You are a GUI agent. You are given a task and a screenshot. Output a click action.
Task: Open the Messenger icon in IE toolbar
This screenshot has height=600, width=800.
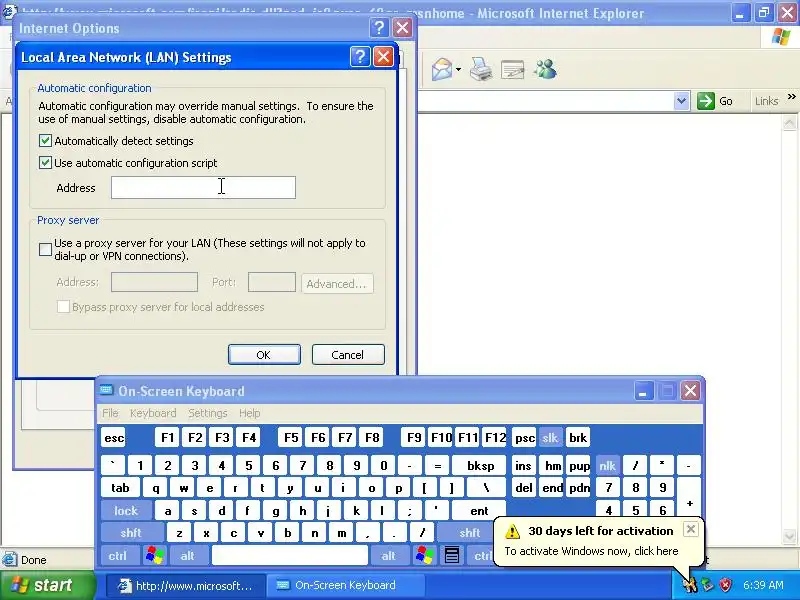click(545, 69)
